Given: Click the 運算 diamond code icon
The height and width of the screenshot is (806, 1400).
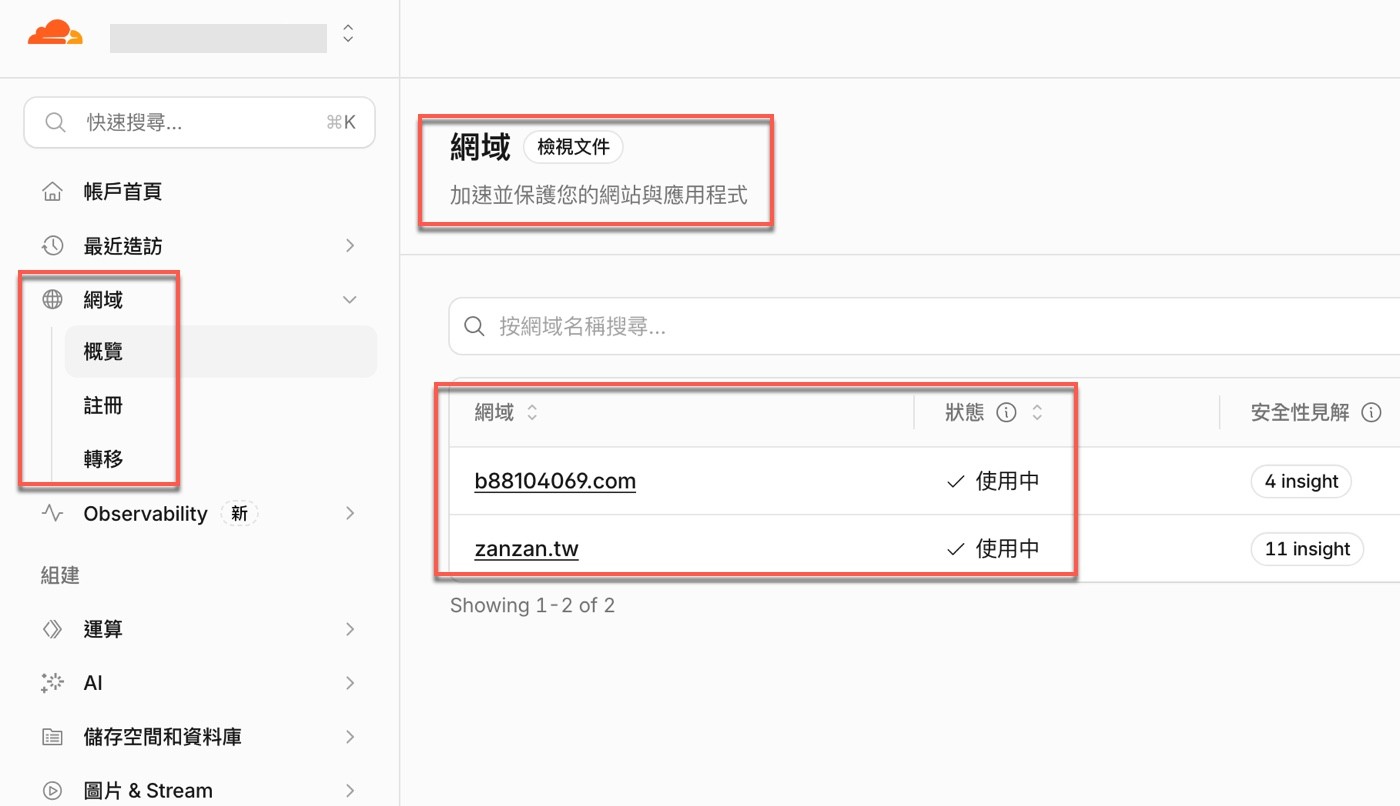Looking at the screenshot, I should pyautogui.click(x=52, y=629).
